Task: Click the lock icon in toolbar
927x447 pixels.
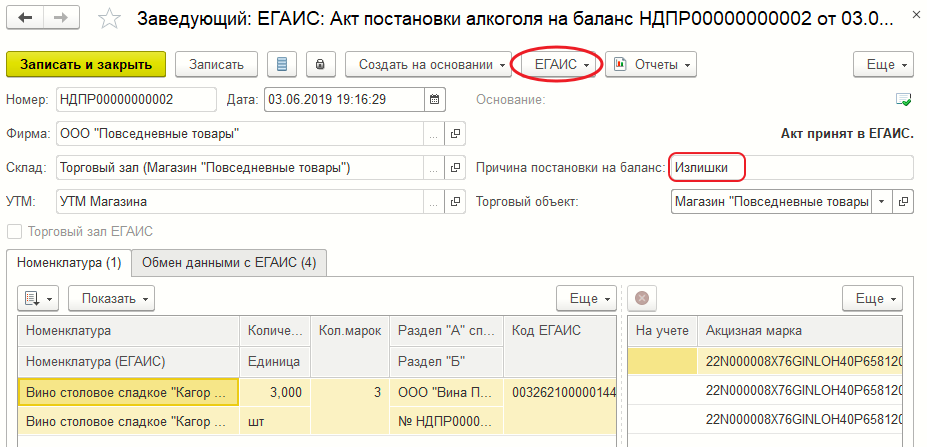Action: coord(319,64)
